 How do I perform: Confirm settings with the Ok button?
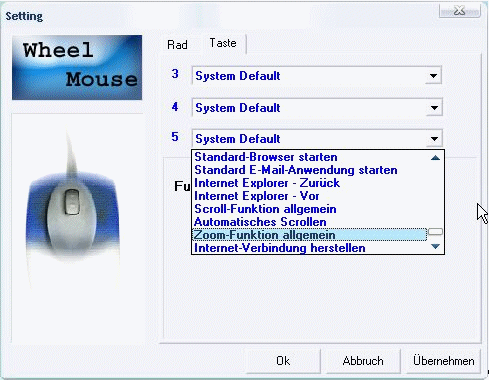[283, 361]
